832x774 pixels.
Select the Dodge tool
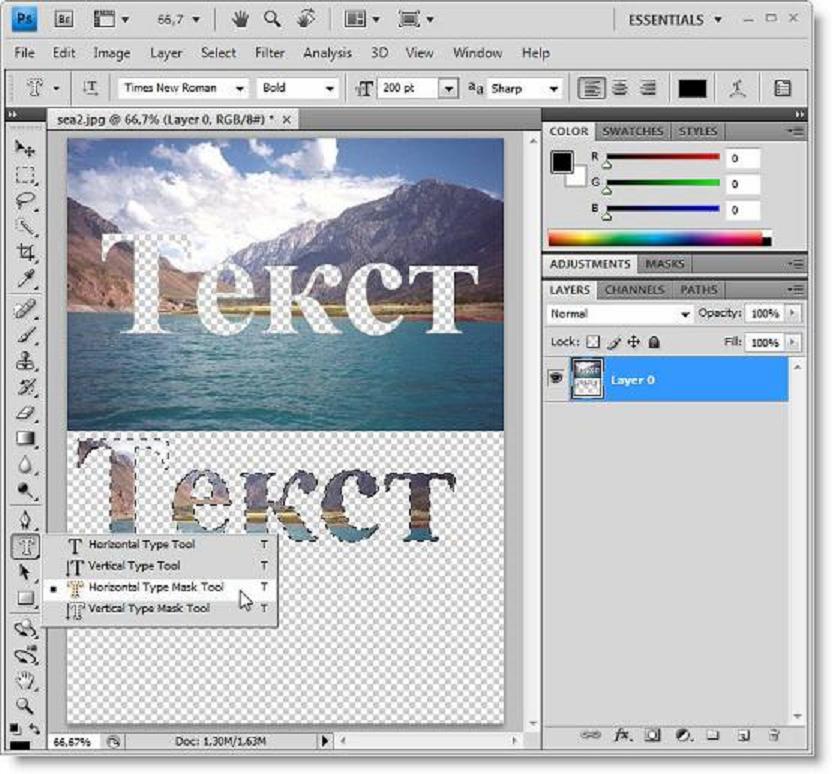coord(24,491)
